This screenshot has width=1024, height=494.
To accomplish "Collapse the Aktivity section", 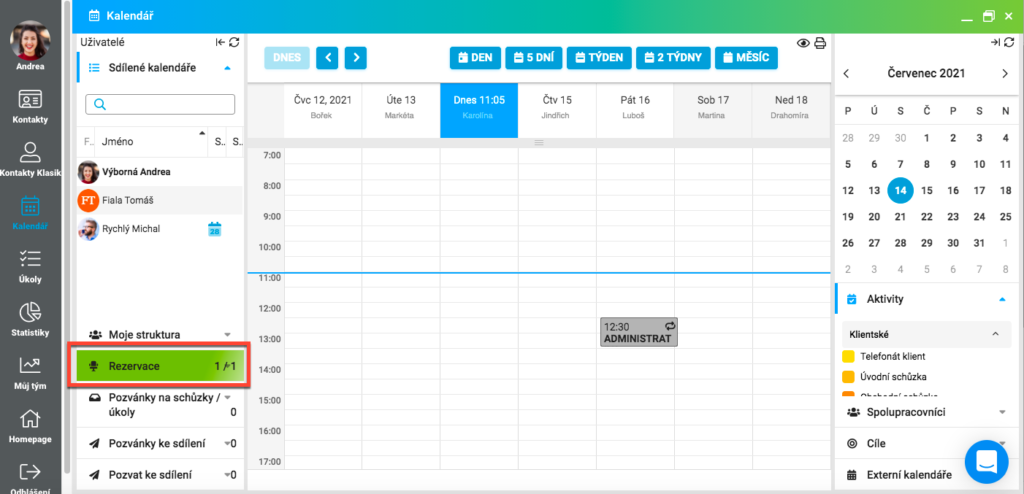I will pyautogui.click(x=1002, y=299).
